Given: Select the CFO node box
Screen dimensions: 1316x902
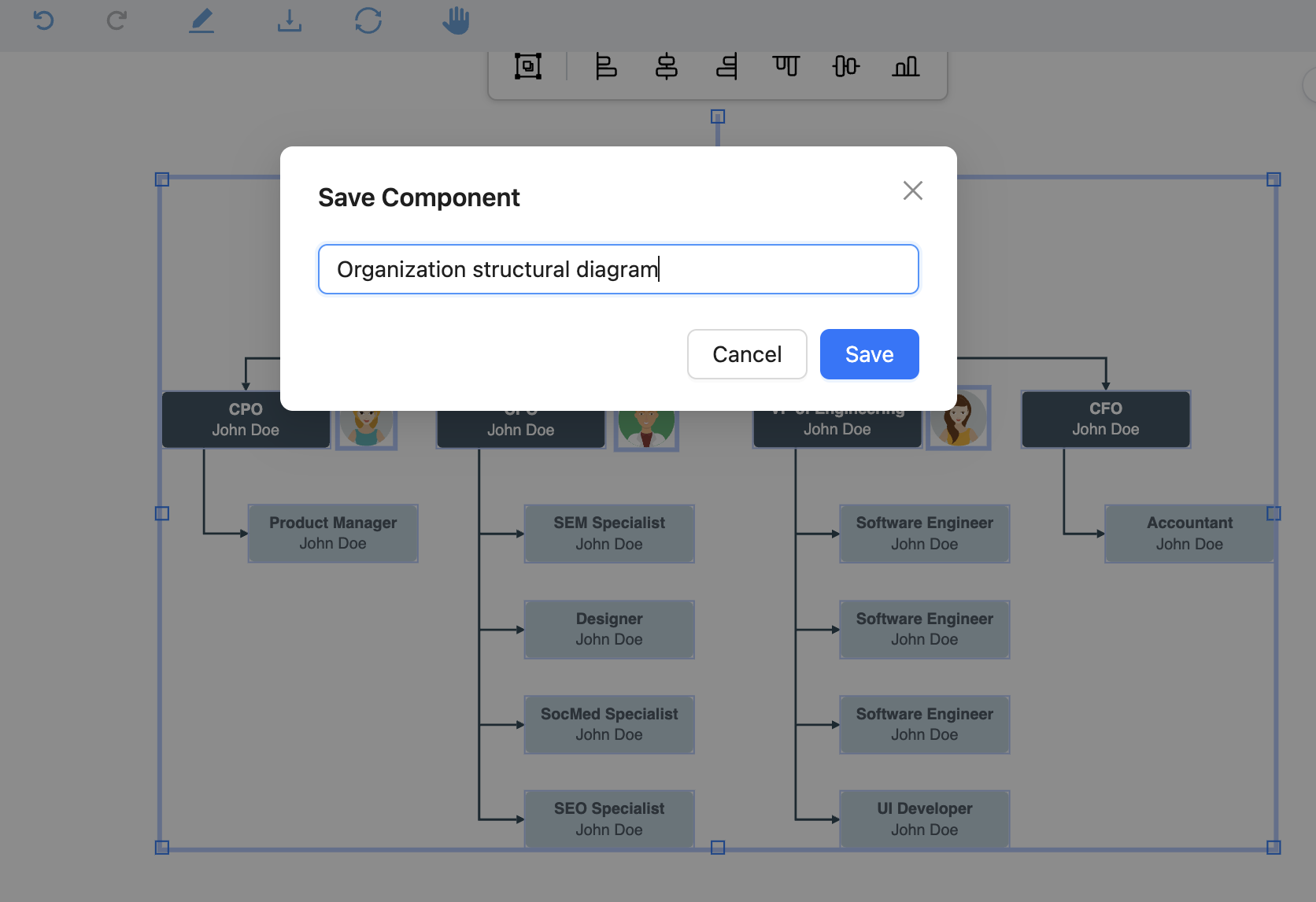Looking at the screenshot, I should [x=1105, y=420].
